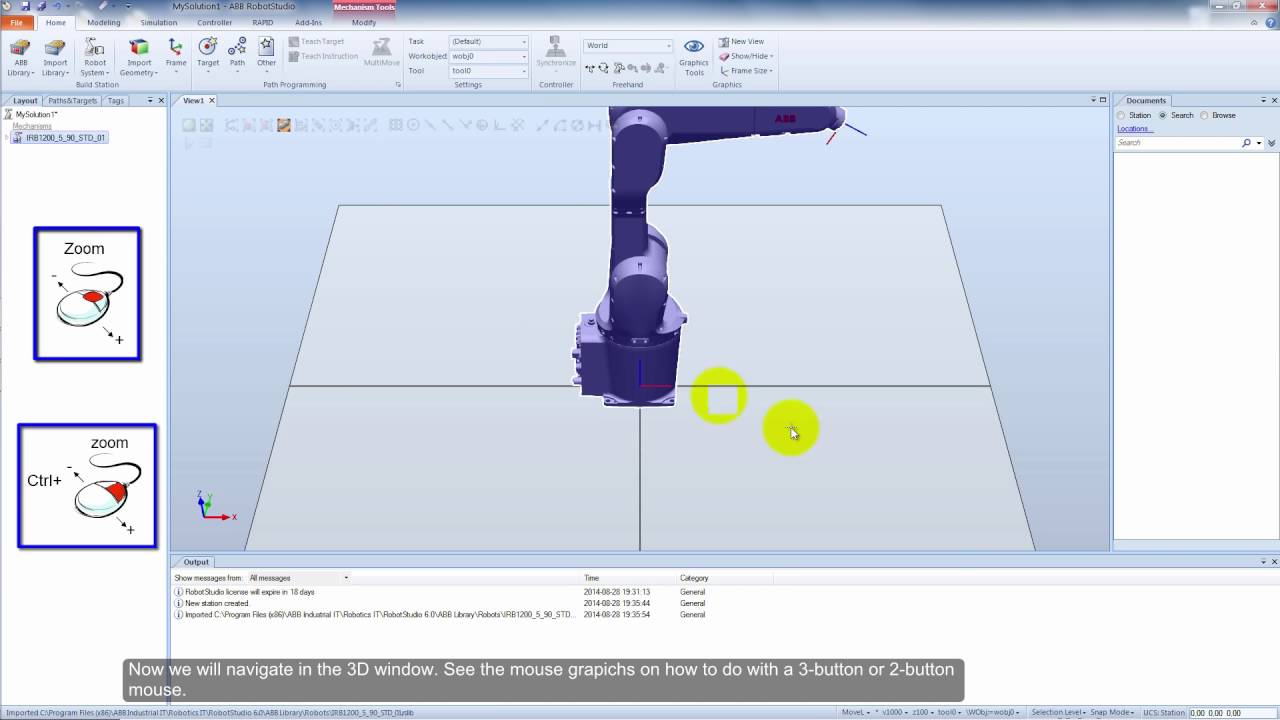Select the Freehand Jog Joint icon

coord(619,68)
